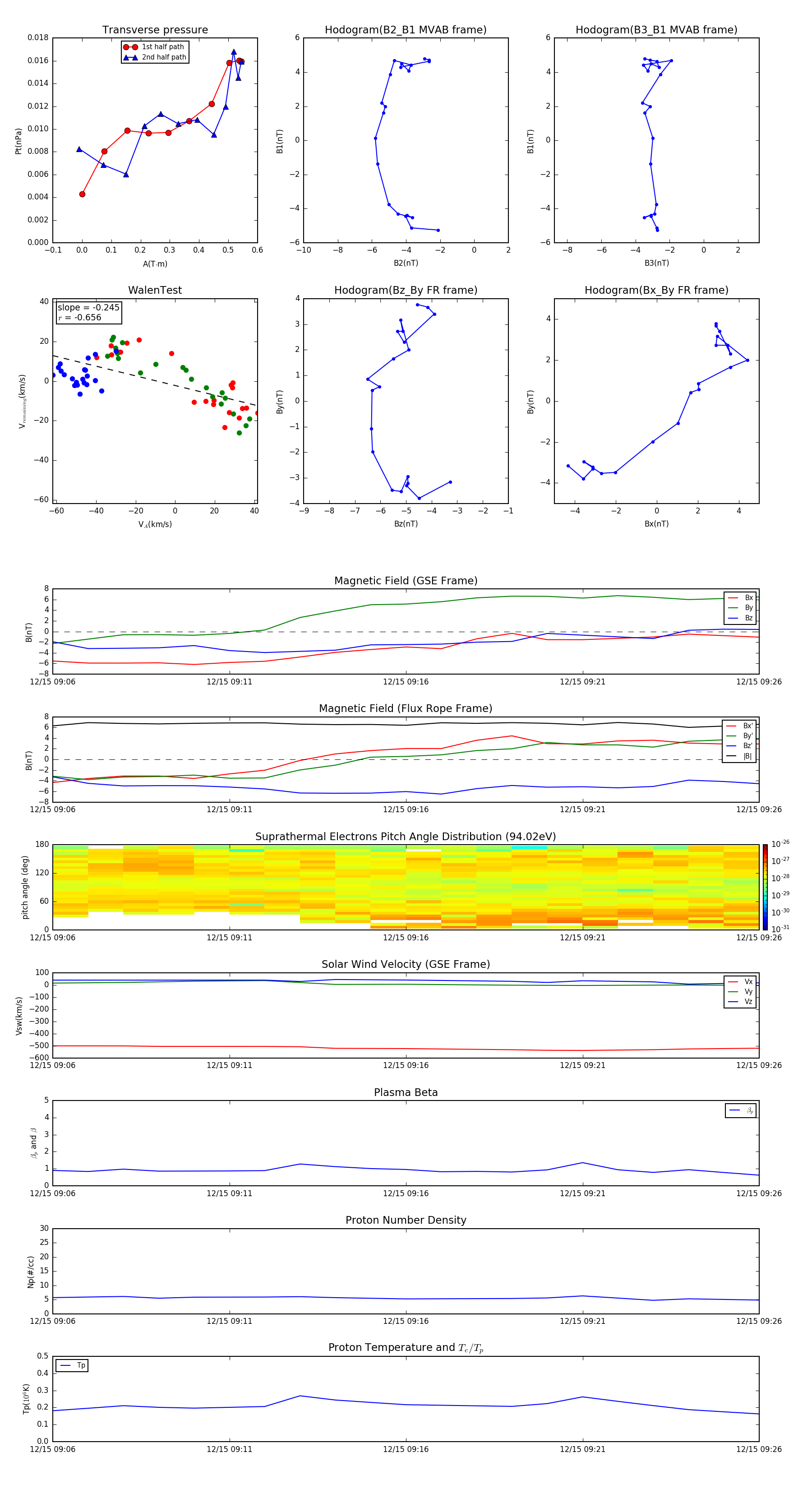Click 'Vz' in solar wind legend

[748, 1001]
